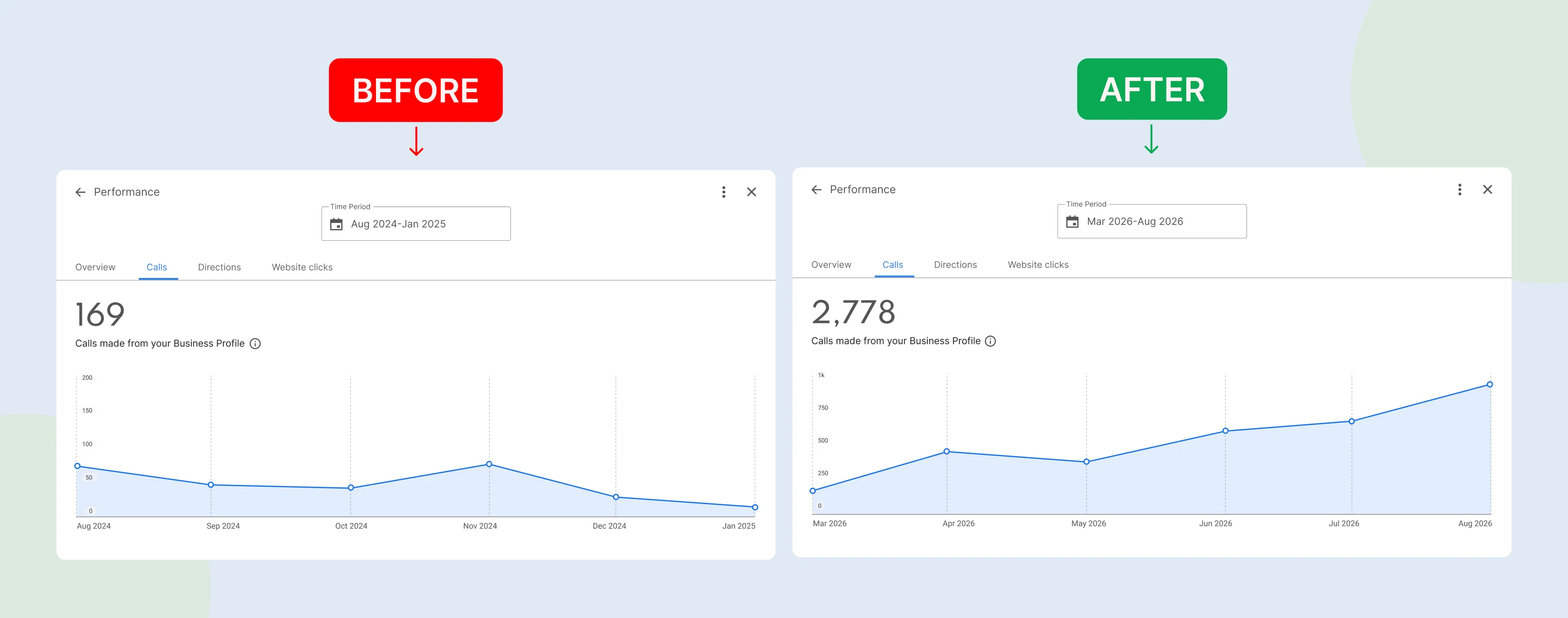
Task: Click the Sep 2024 axis label
Action: click(x=223, y=526)
